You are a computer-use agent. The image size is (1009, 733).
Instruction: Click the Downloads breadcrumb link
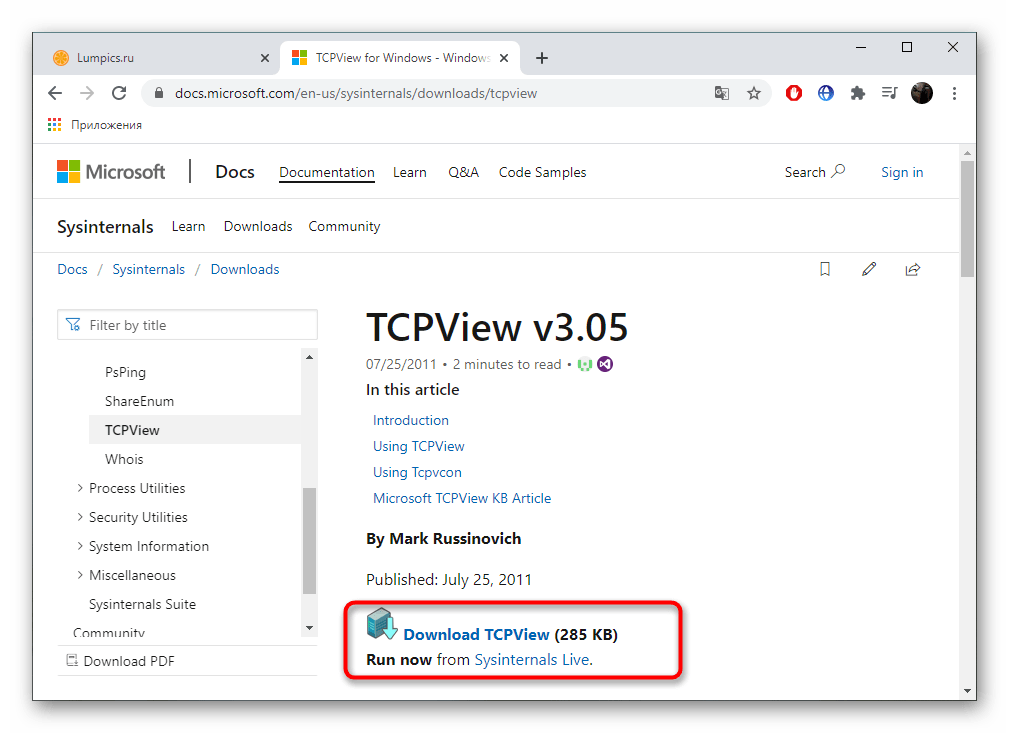(x=245, y=269)
